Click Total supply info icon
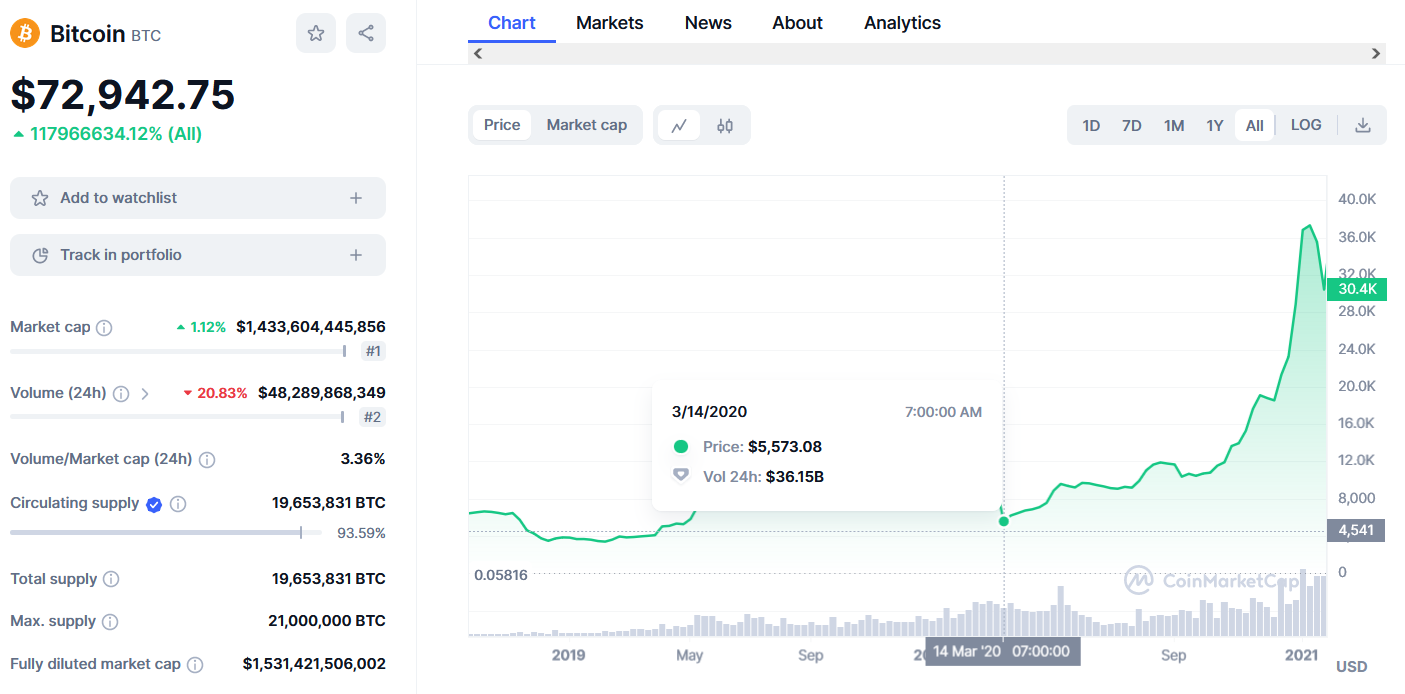 tap(112, 579)
